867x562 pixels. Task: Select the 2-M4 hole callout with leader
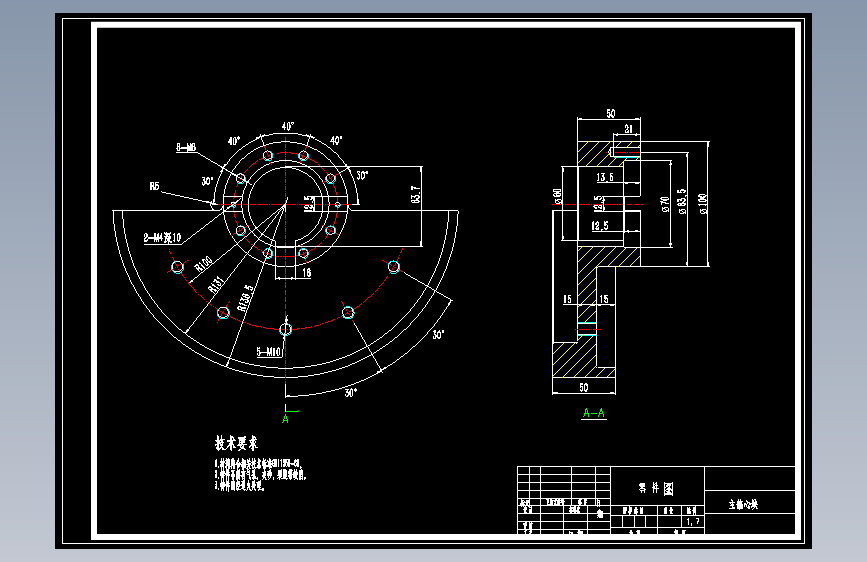(x=163, y=238)
